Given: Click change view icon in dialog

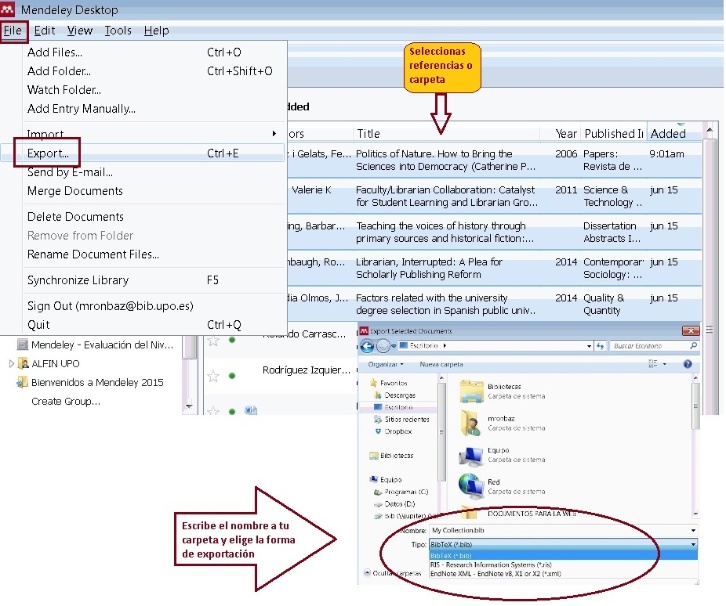Looking at the screenshot, I should tap(652, 364).
